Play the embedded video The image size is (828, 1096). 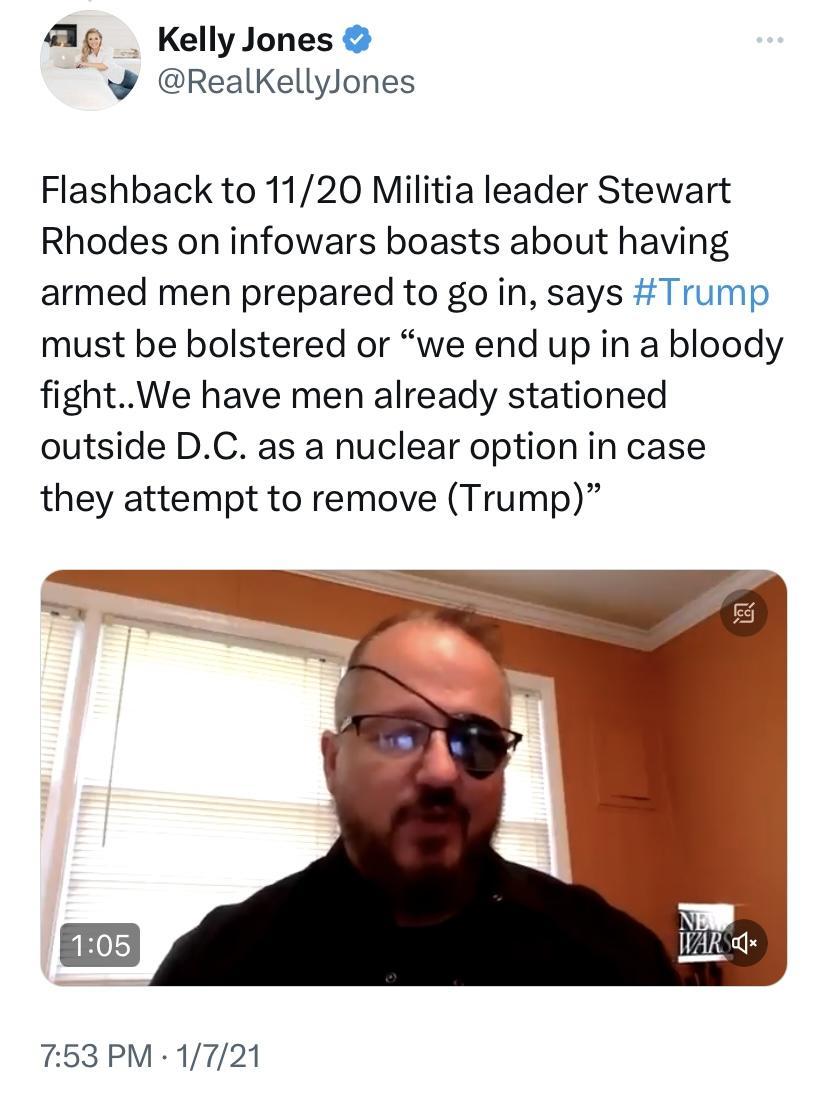[x=414, y=777]
